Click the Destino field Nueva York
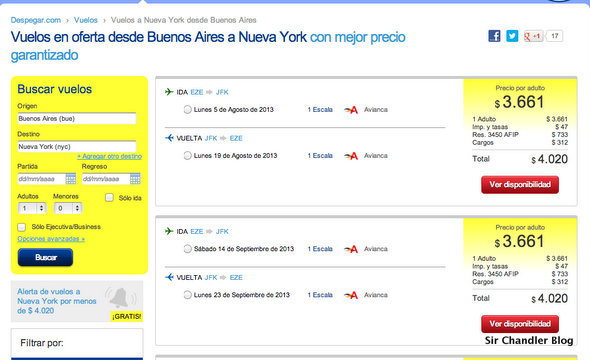This screenshot has width=590, height=360. pos(77,146)
